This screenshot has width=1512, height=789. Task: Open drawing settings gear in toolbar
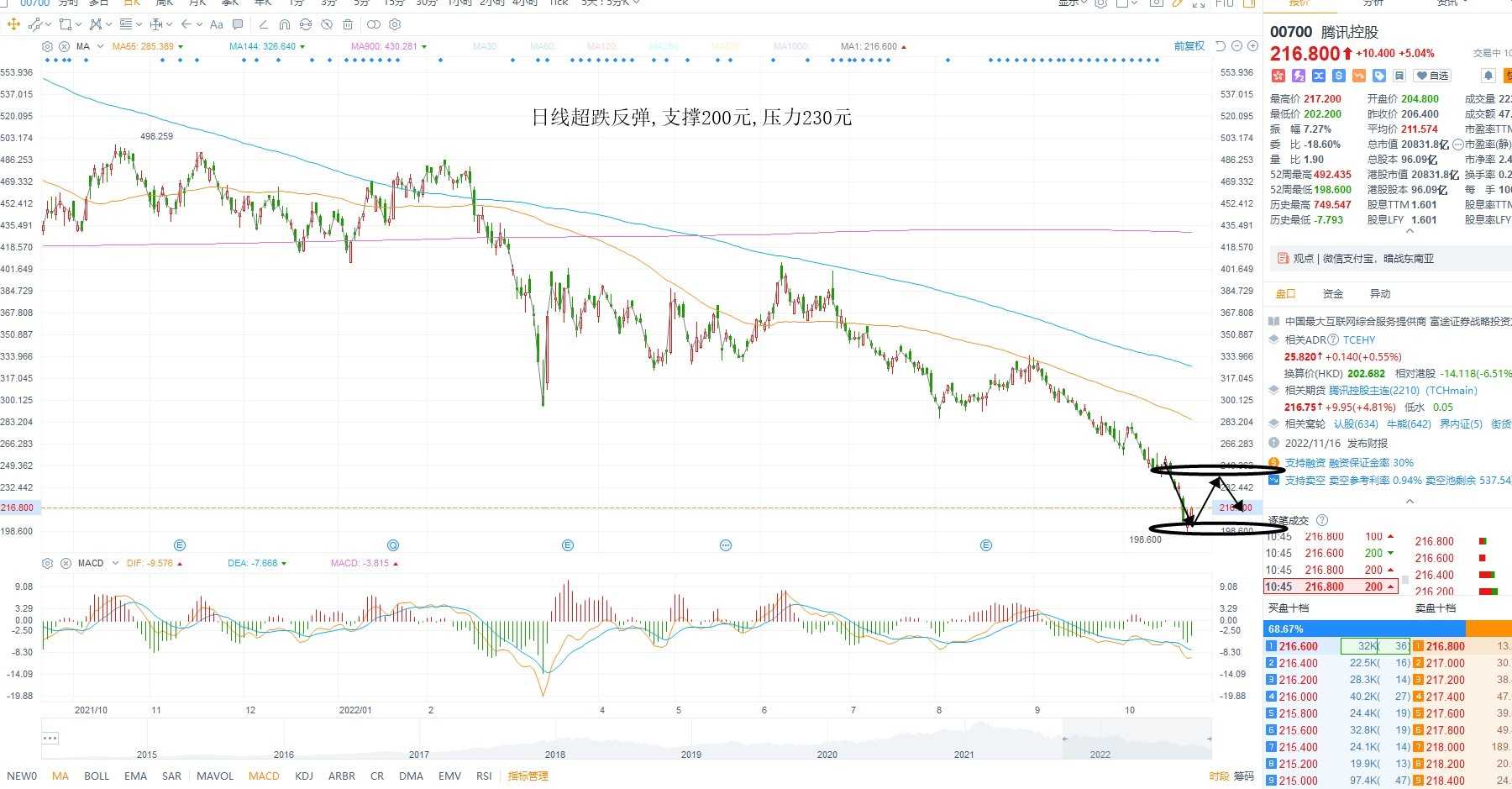pos(395,24)
